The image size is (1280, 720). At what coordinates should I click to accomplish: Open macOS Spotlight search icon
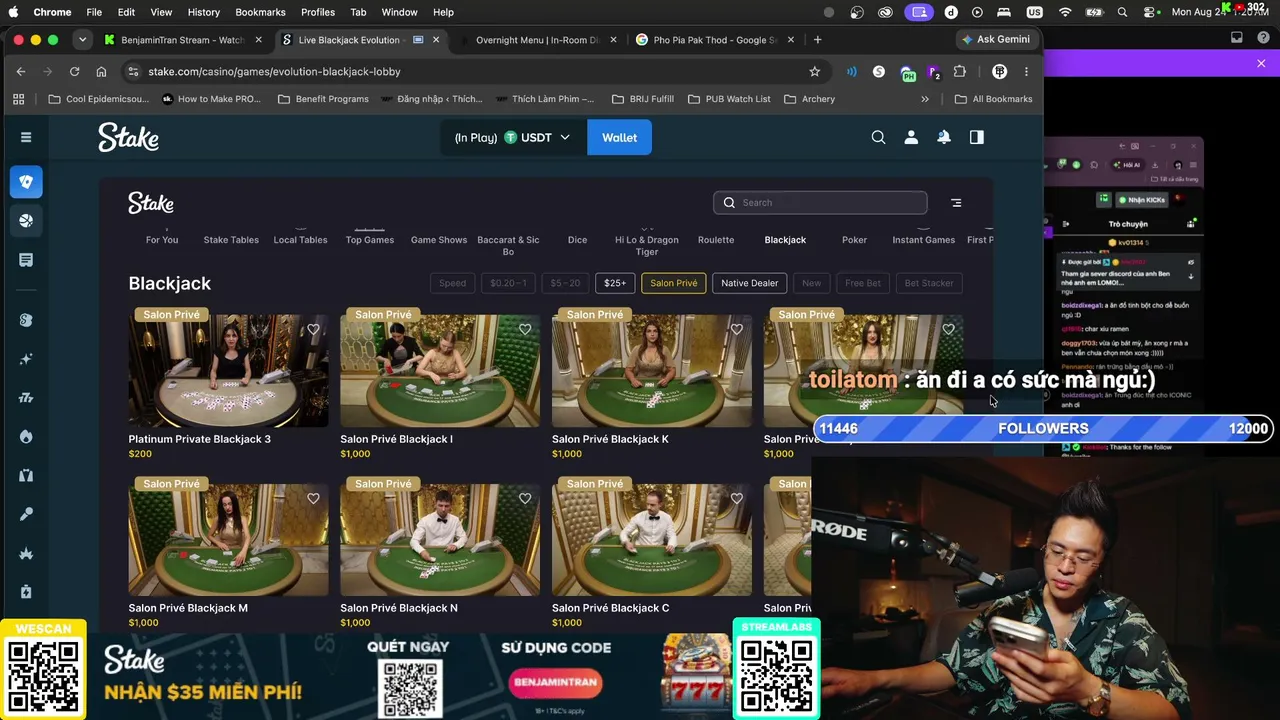[x=1123, y=12]
